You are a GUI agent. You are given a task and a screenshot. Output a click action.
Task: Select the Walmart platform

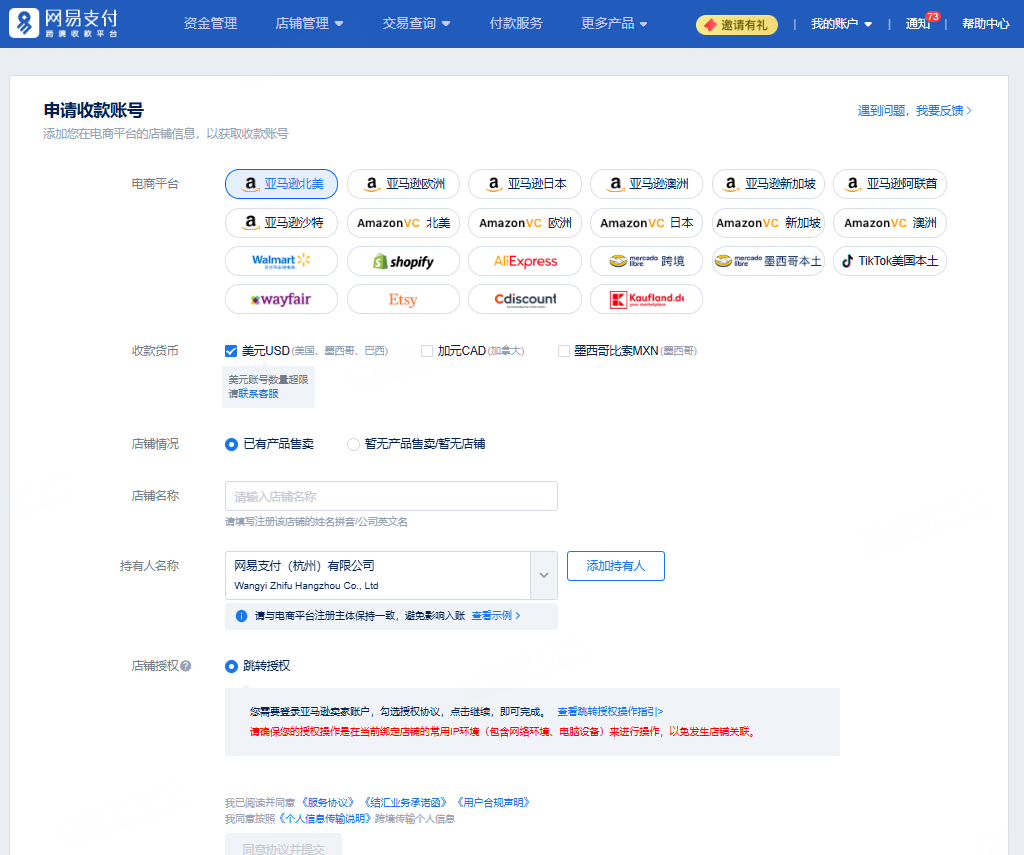pyautogui.click(x=281, y=261)
